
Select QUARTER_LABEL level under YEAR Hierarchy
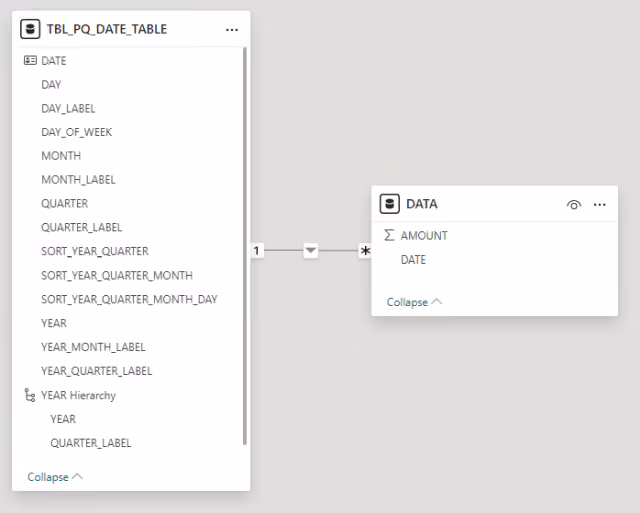pyautogui.click(x=91, y=443)
